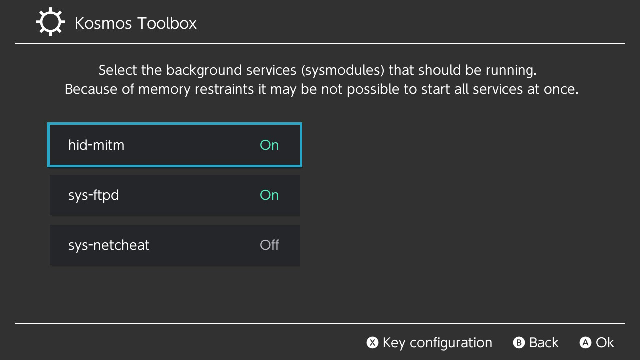Confirm with the Ok footer label
Image resolution: width=640 pixels, height=360 pixels.
[x=604, y=342]
